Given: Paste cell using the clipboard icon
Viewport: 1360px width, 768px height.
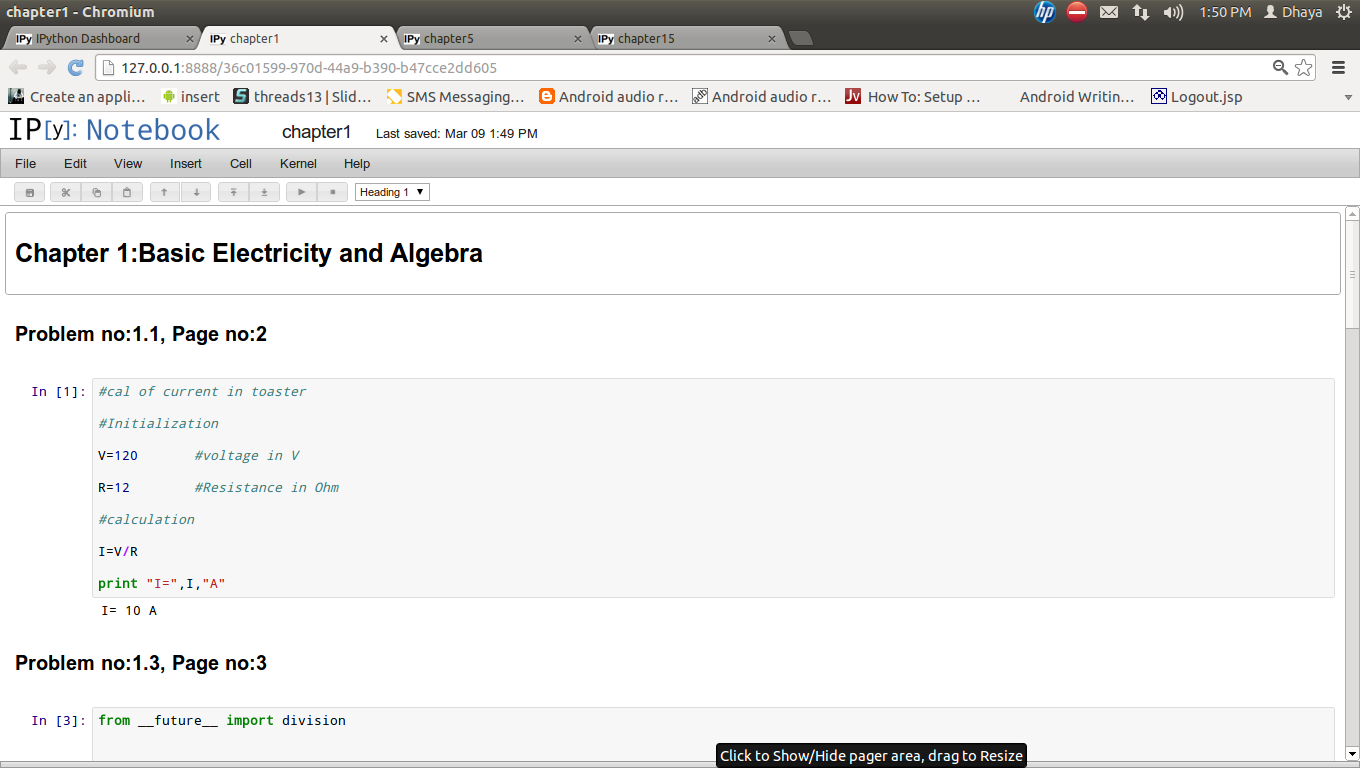Looking at the screenshot, I should [x=126, y=192].
